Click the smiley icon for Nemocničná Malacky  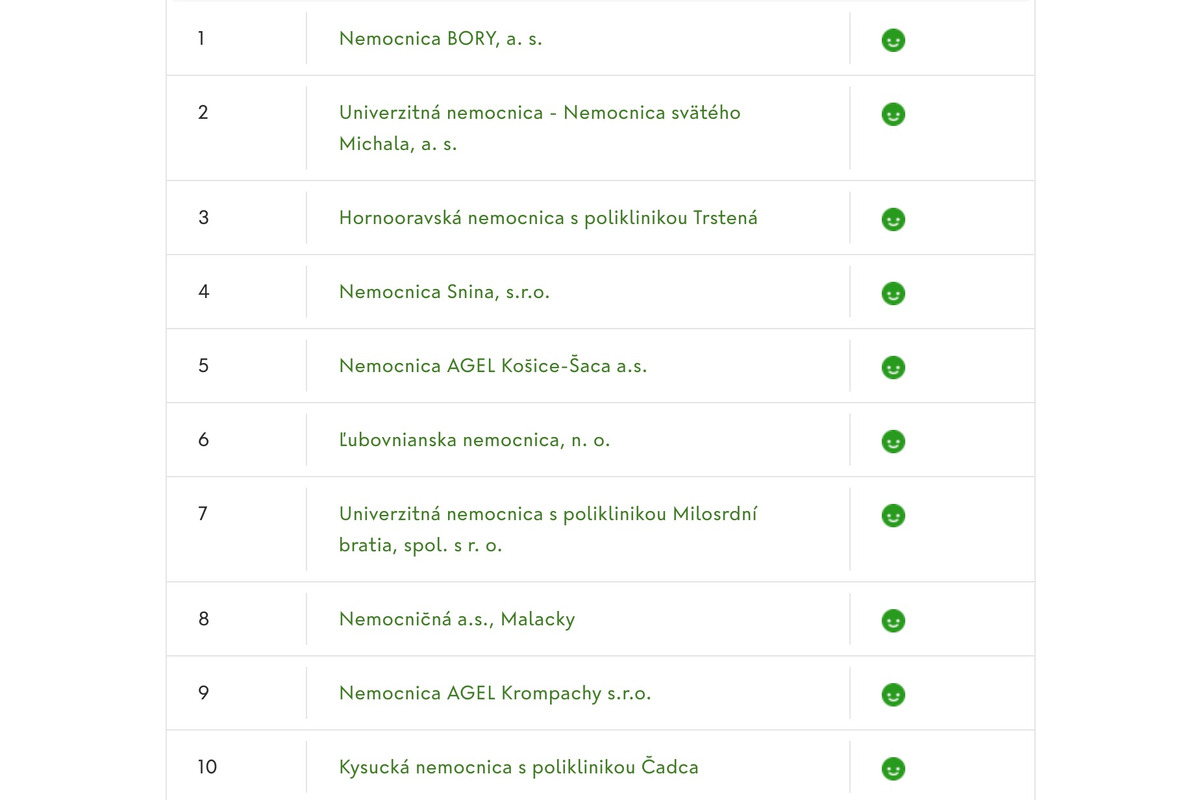point(893,621)
